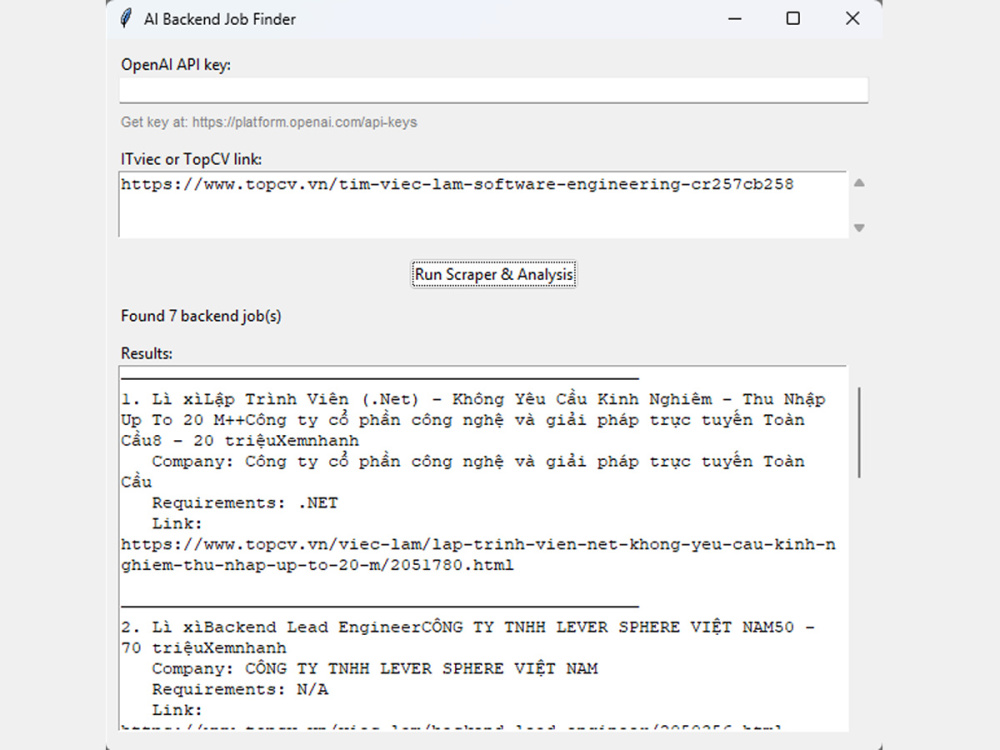The width and height of the screenshot is (1000, 750).
Task: Click job 2 title 'Backend Lead Engineer'
Action: [312, 627]
